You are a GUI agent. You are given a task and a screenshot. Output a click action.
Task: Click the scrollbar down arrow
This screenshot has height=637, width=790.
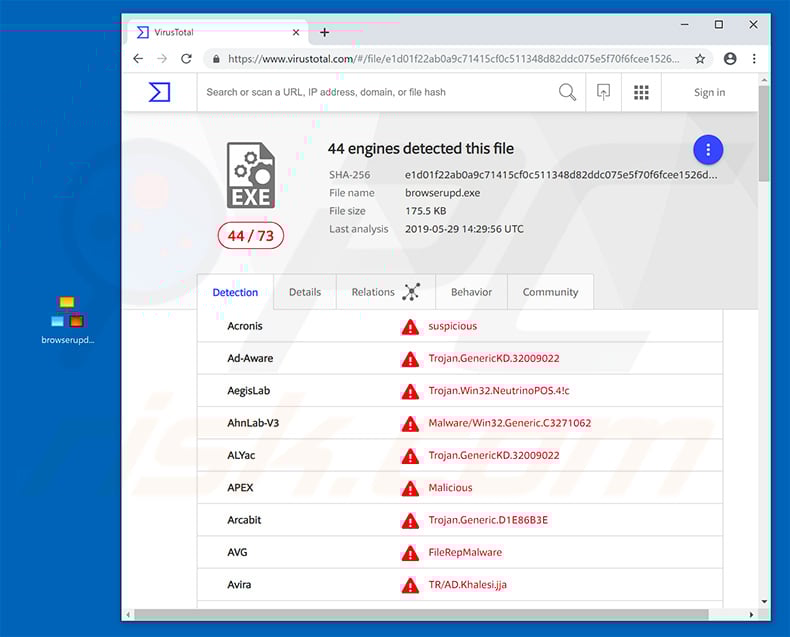pos(764,601)
